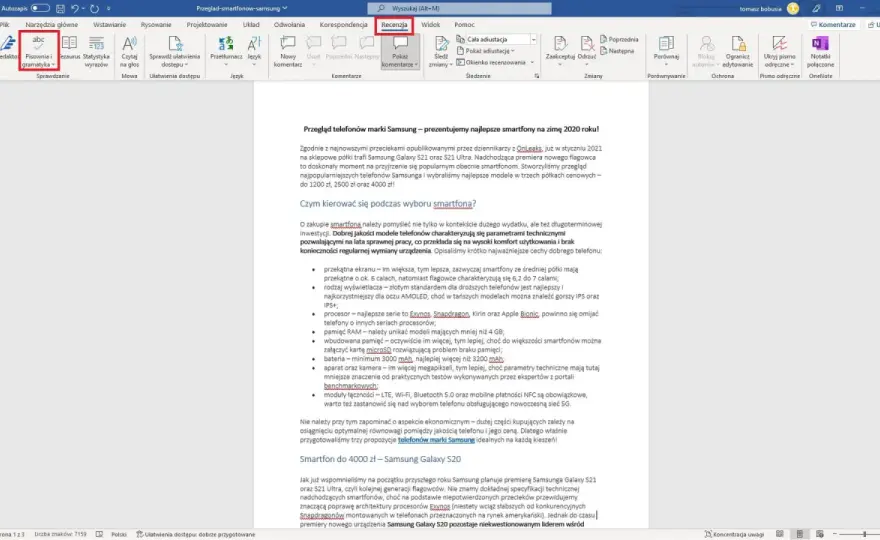The height and width of the screenshot is (540, 880).
Task: Follow the telefonów marki Samsung hyperlink
Action: [436, 440]
